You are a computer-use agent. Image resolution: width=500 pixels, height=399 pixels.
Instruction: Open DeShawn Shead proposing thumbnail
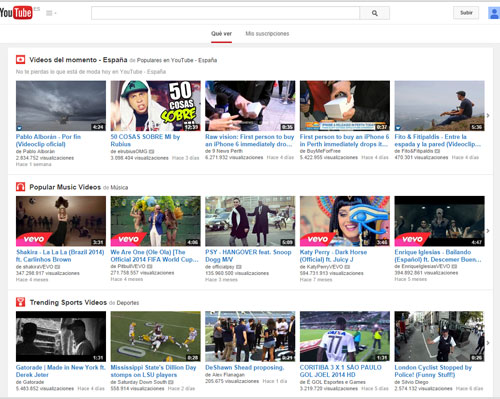click(x=250, y=336)
